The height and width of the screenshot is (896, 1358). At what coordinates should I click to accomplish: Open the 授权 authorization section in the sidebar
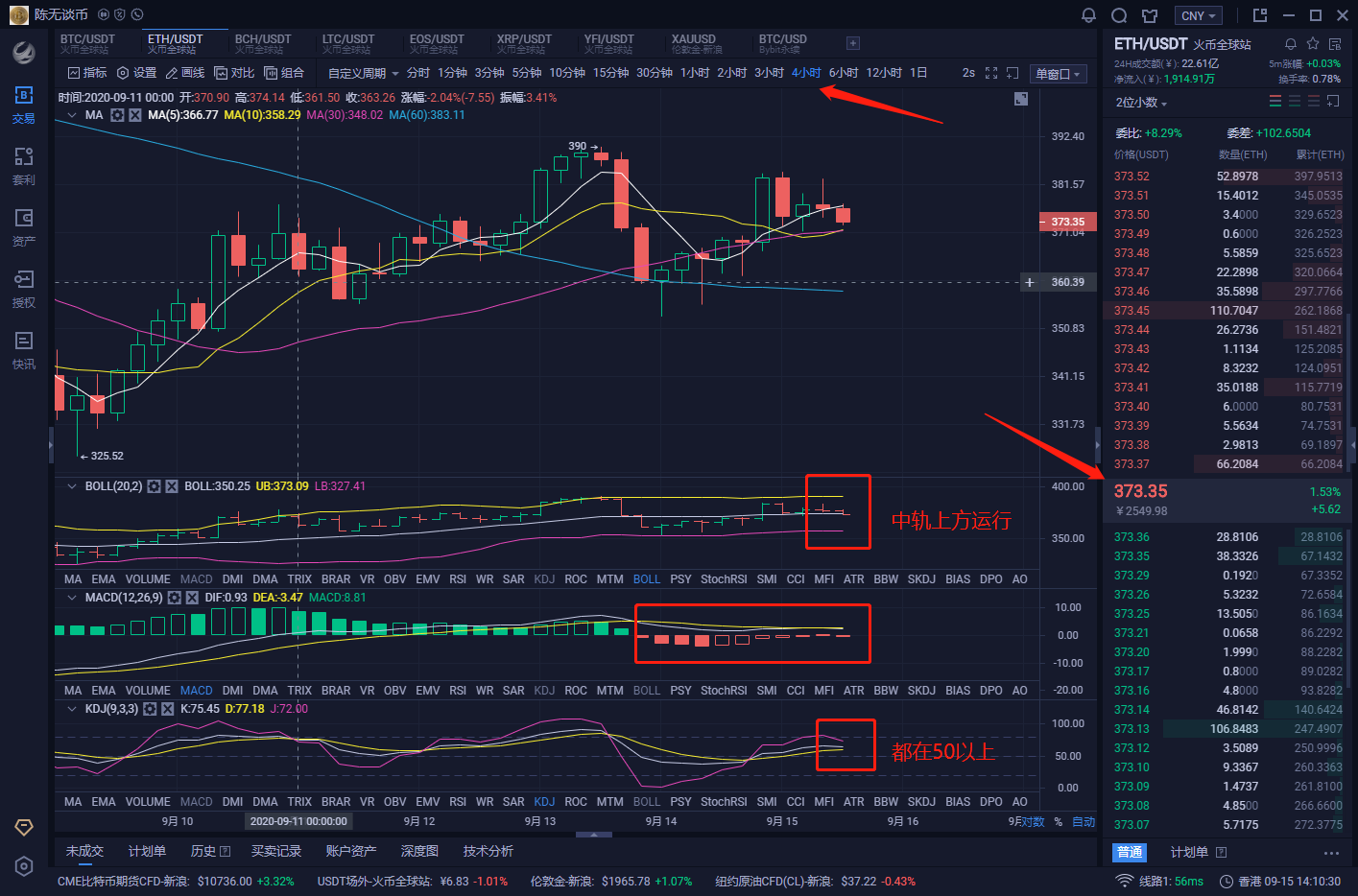click(x=24, y=289)
